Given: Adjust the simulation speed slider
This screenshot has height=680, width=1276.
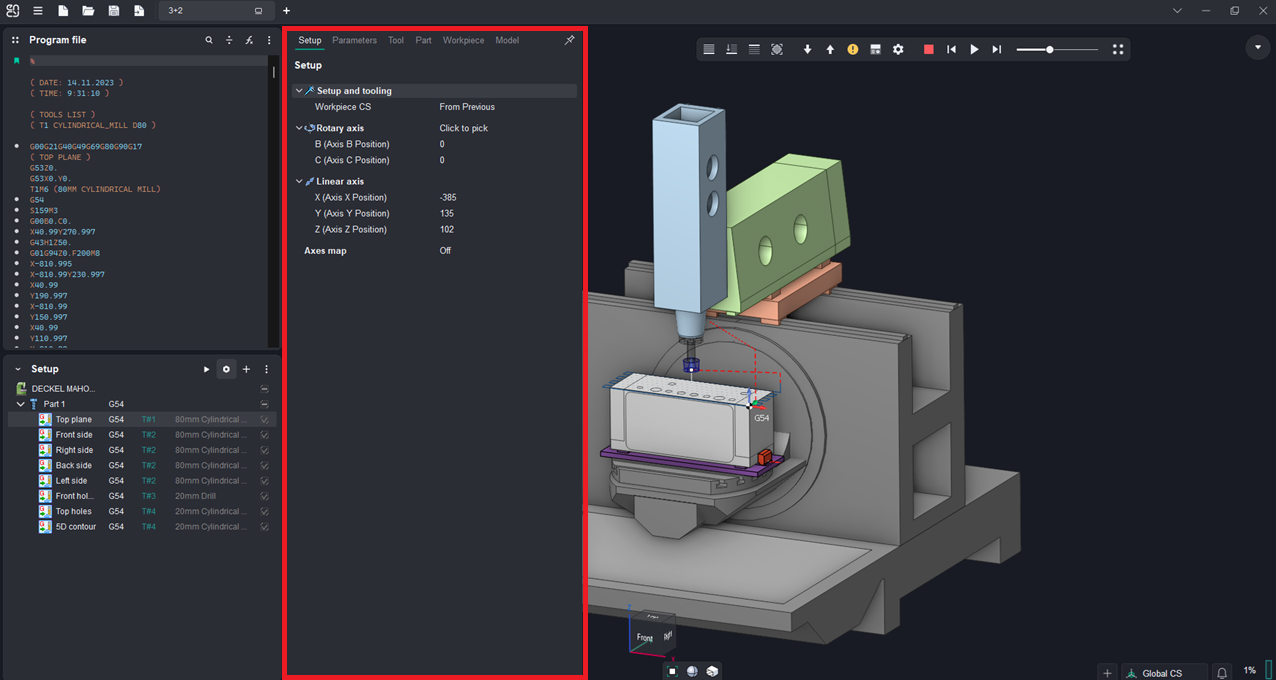Looking at the screenshot, I should tap(1049, 49).
